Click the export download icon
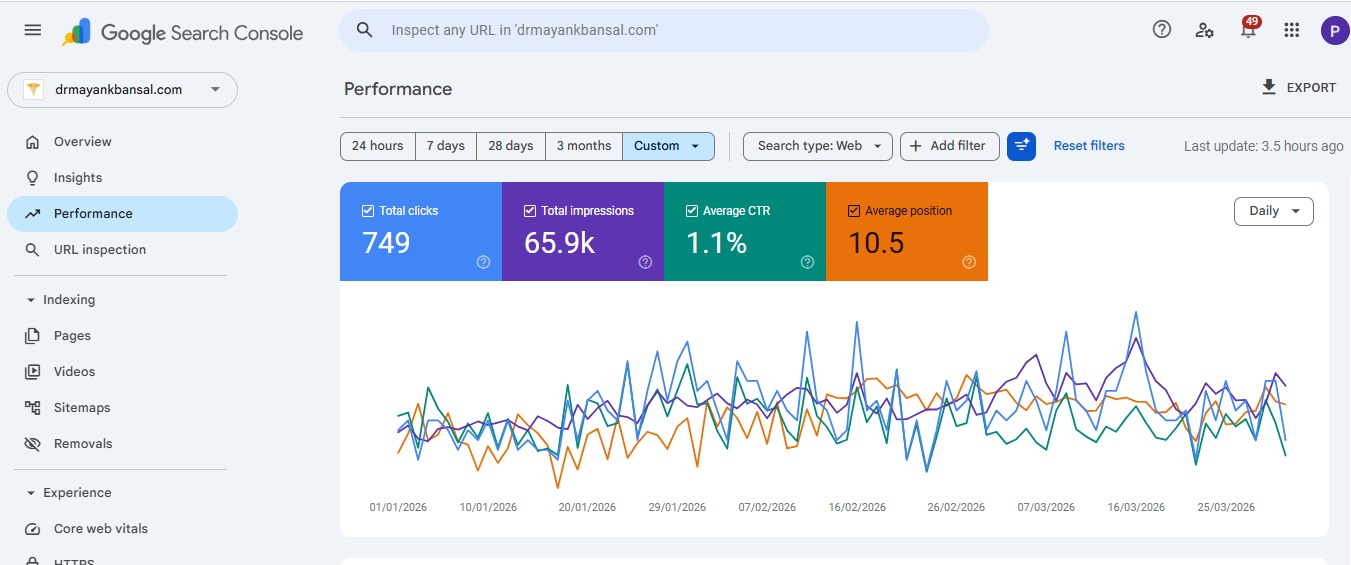Viewport: 1351px width, 565px height. [1269, 87]
